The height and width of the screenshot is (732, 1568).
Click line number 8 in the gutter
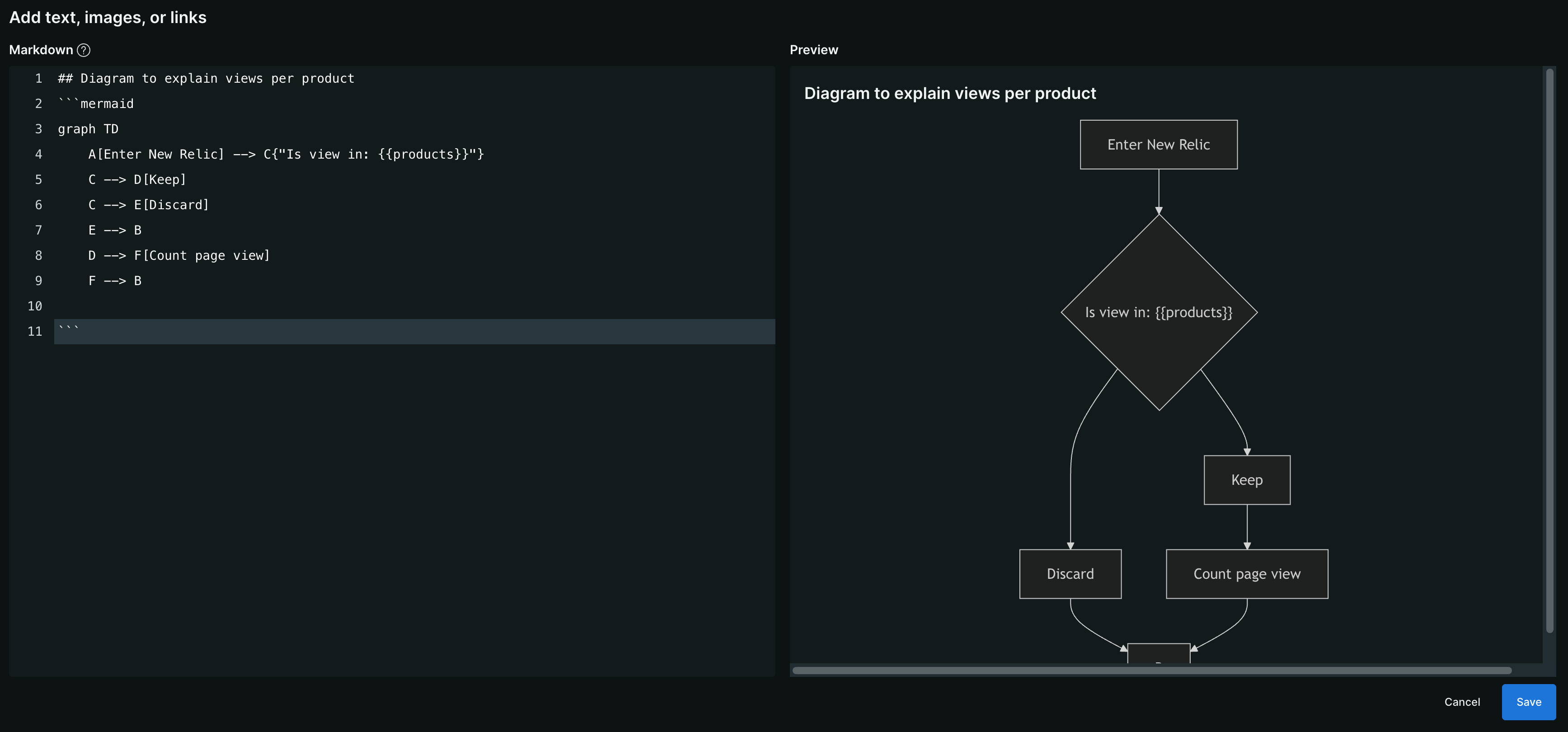coord(38,255)
